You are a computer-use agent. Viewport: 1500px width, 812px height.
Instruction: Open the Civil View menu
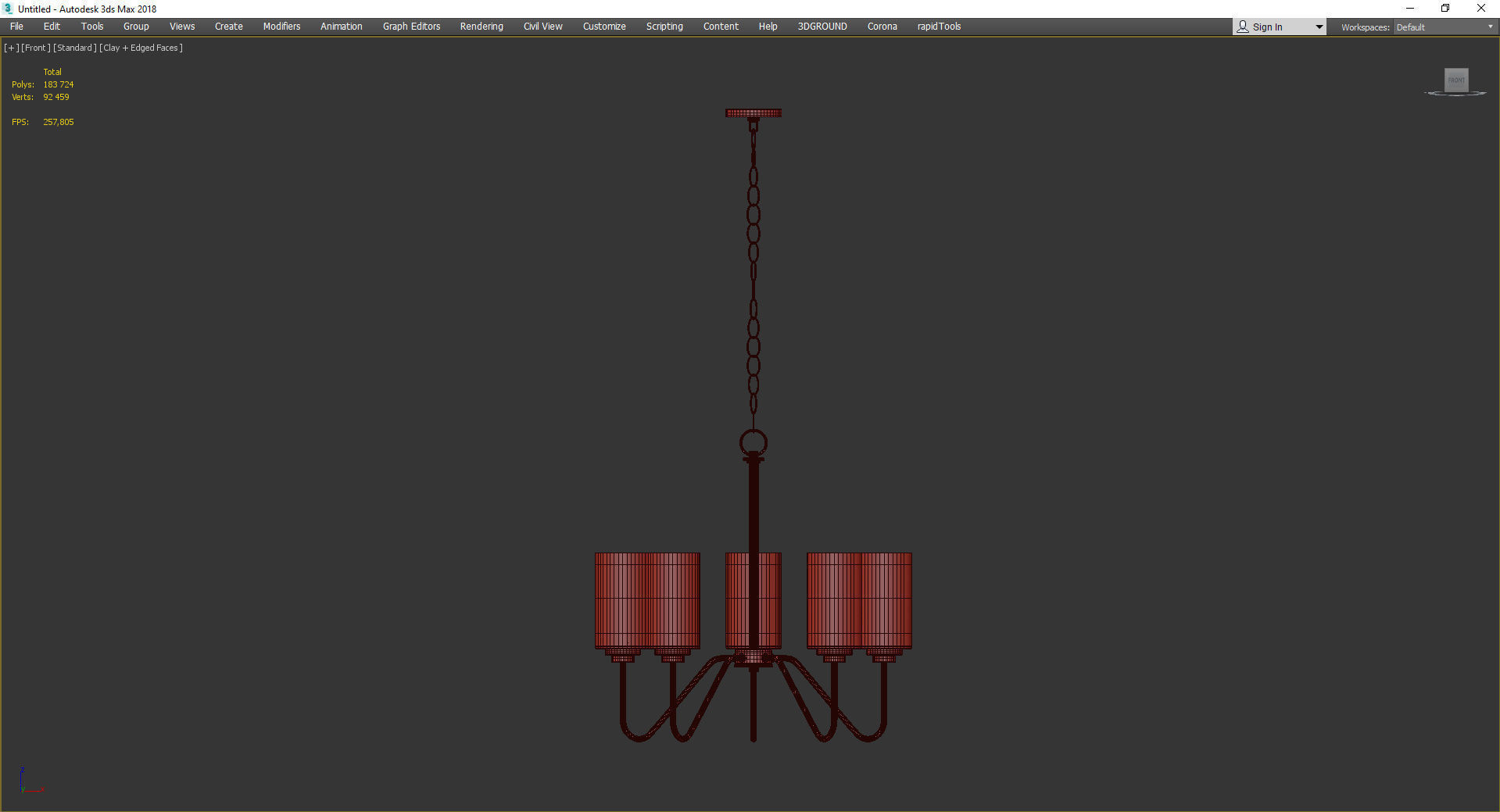(x=543, y=27)
